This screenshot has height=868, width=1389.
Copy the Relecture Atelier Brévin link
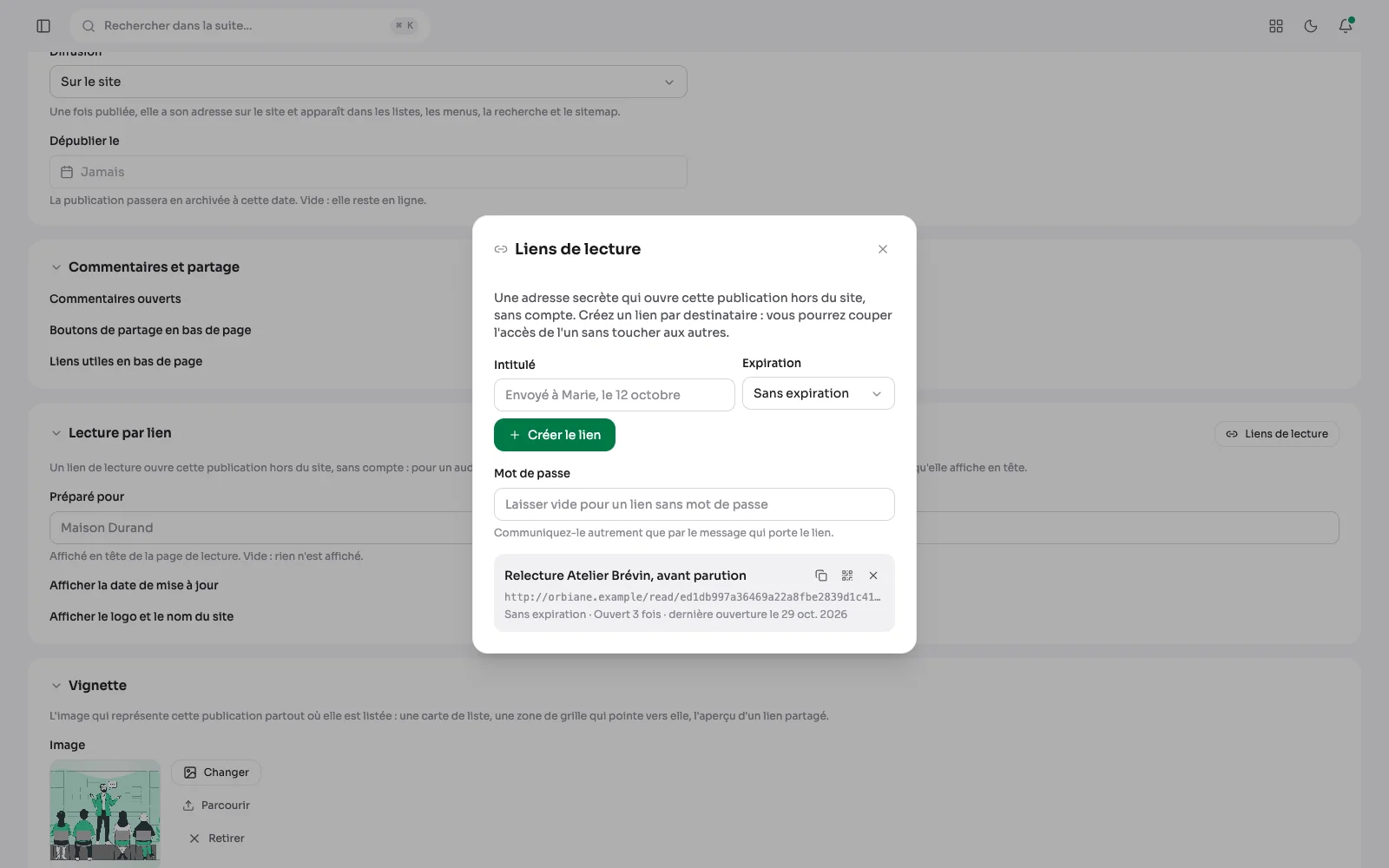coord(821,575)
